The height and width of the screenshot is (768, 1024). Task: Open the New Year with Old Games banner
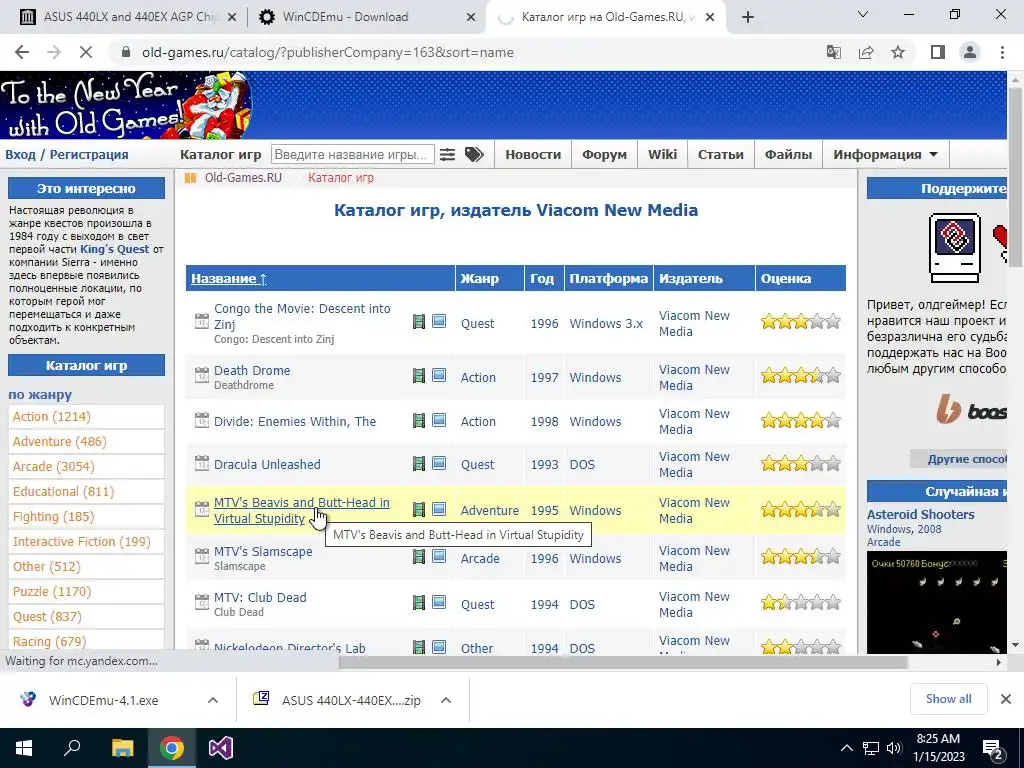click(126, 105)
